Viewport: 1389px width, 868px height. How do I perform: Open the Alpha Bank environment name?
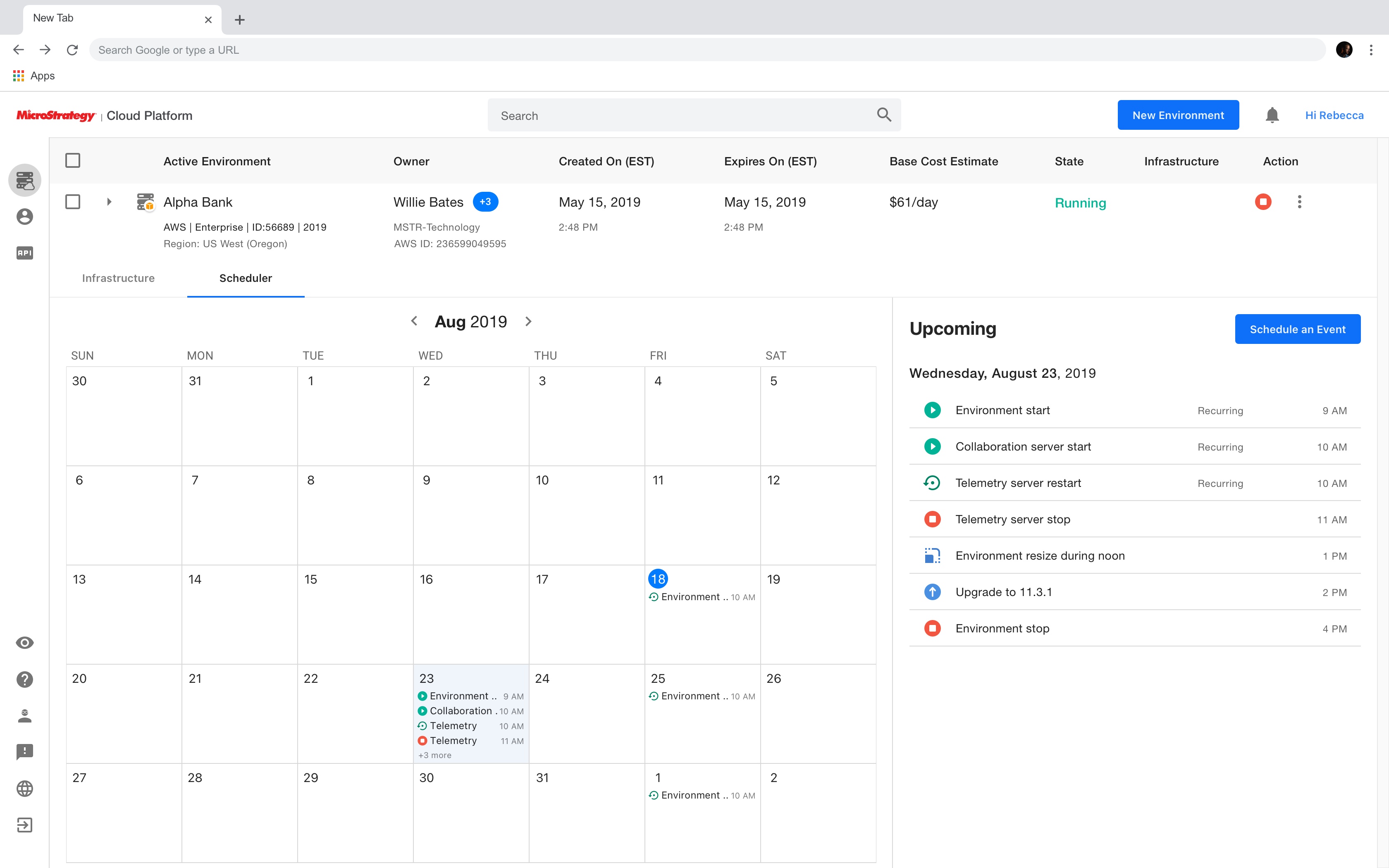[x=198, y=202]
